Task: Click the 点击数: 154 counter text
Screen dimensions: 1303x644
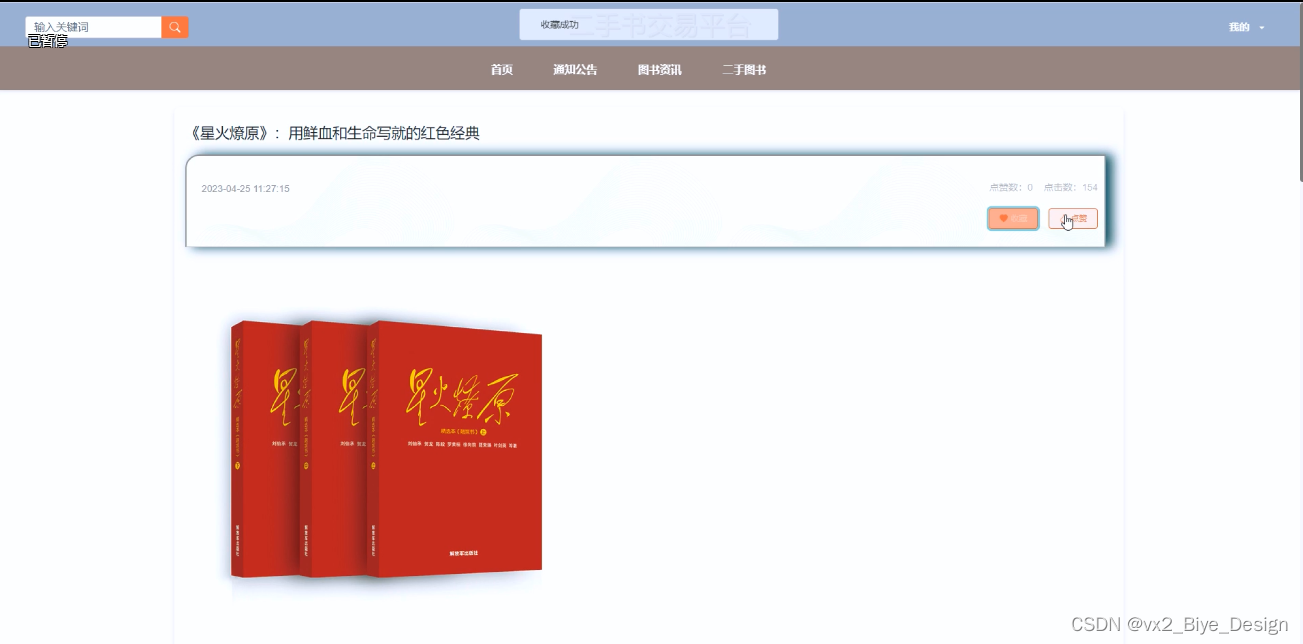Action: point(1071,188)
